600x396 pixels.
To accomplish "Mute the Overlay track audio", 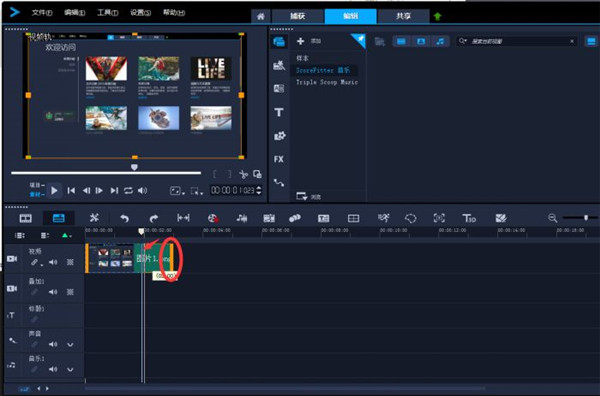I will point(53,292).
